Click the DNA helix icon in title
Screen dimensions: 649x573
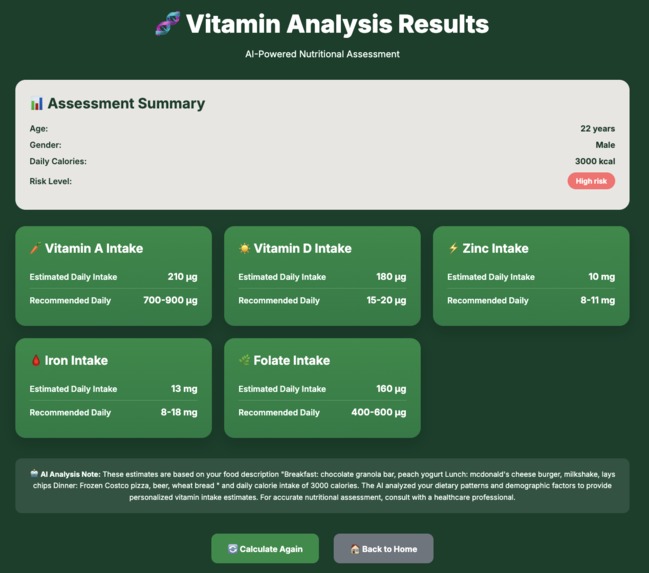point(168,24)
